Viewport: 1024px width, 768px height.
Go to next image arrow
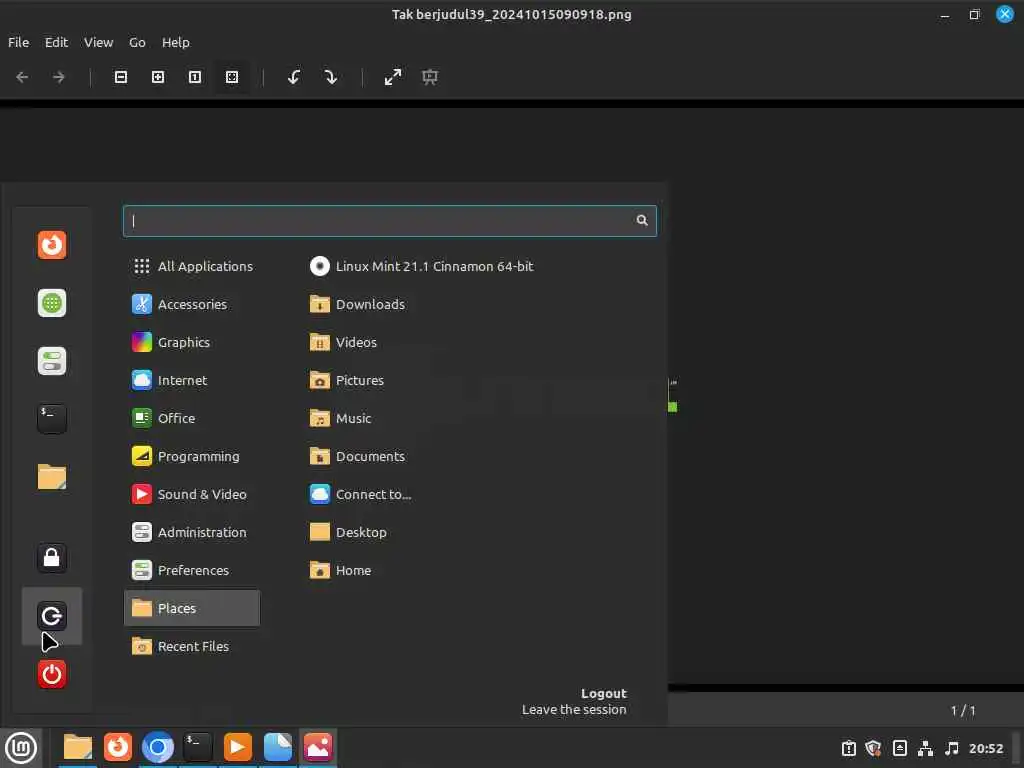click(59, 77)
